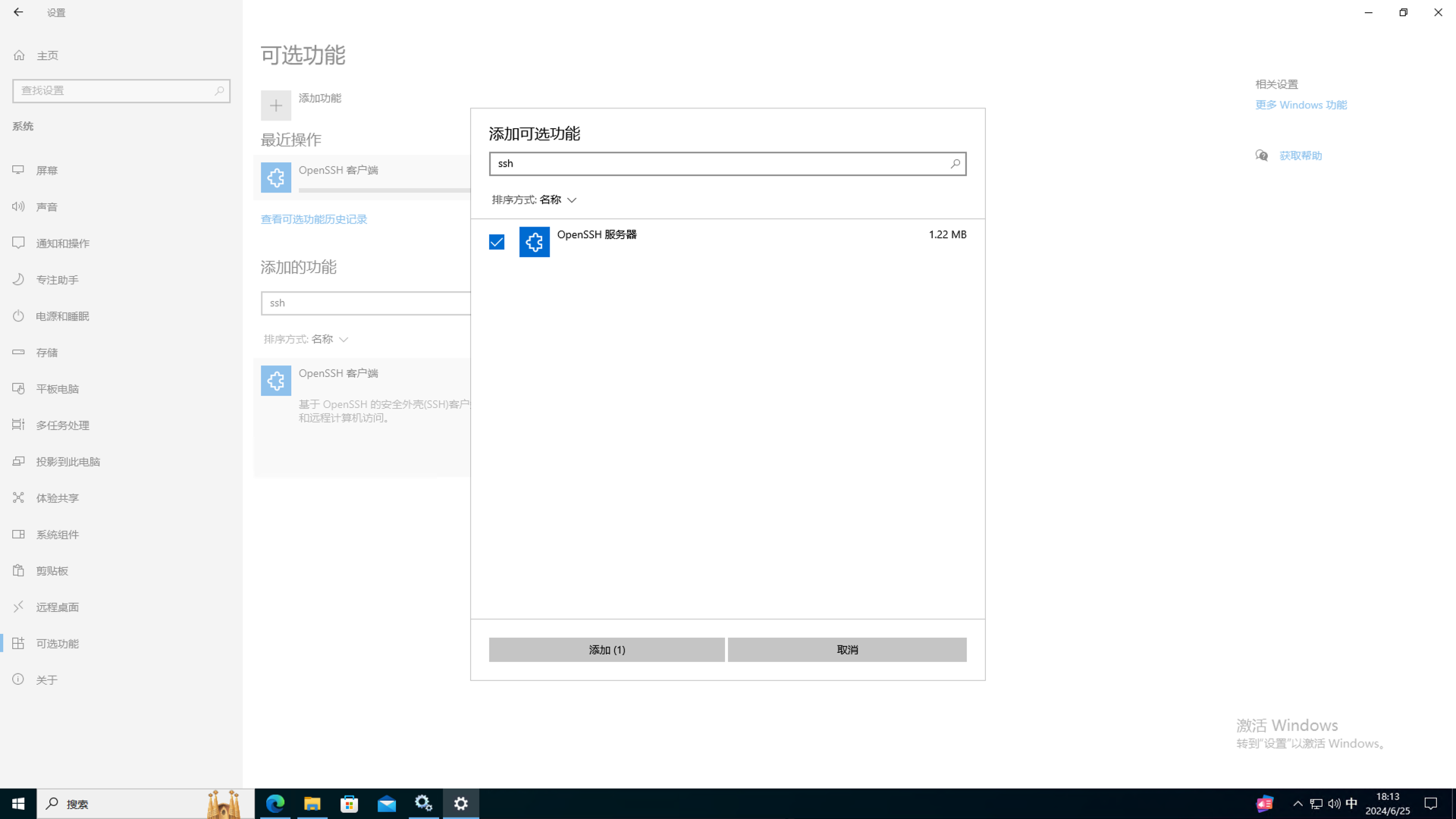Open the dialog 排序方式: 名称 dropdown
The image size is (1456, 819).
click(x=534, y=199)
